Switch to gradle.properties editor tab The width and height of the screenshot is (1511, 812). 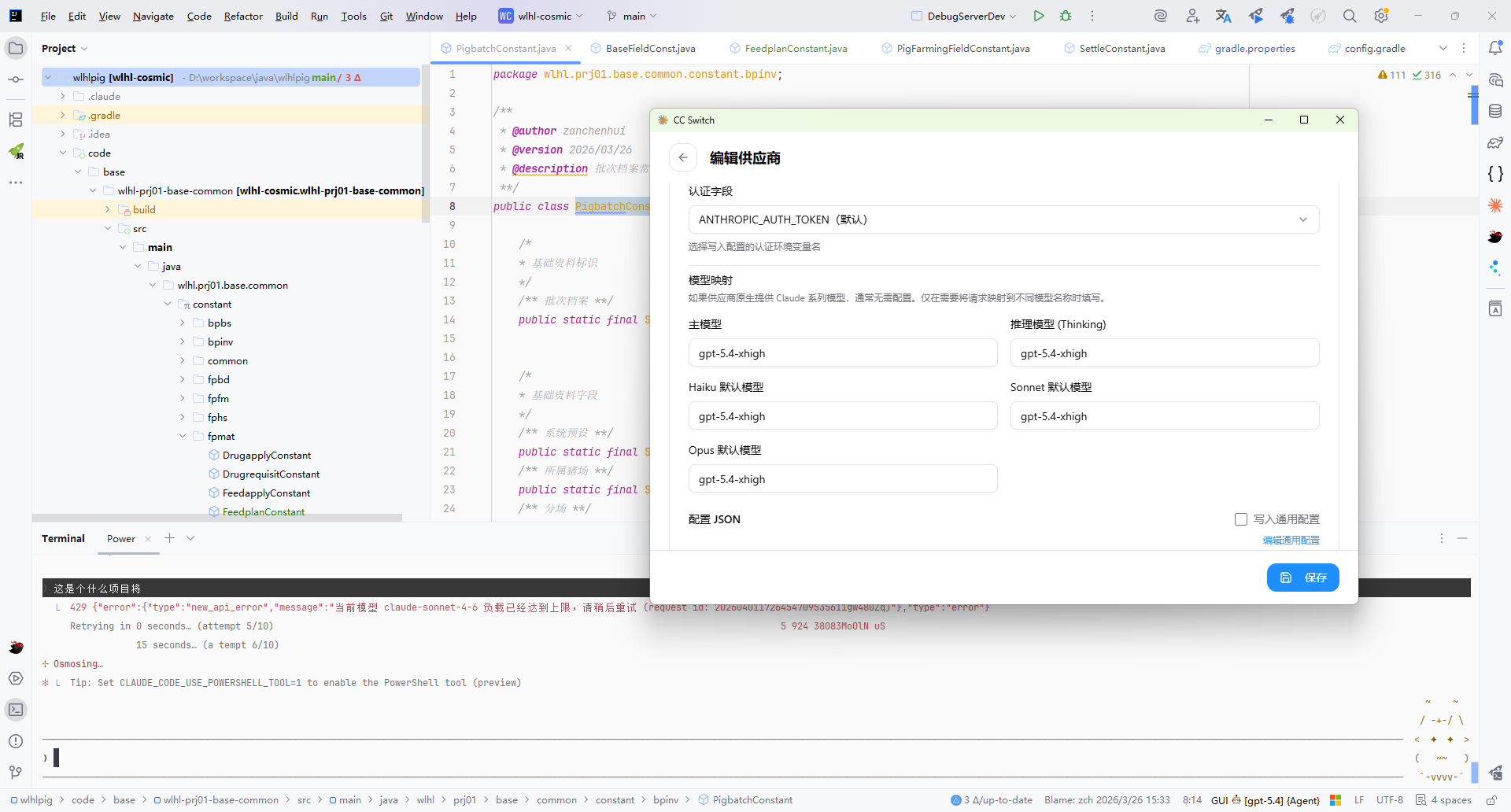pyautogui.click(x=1247, y=48)
